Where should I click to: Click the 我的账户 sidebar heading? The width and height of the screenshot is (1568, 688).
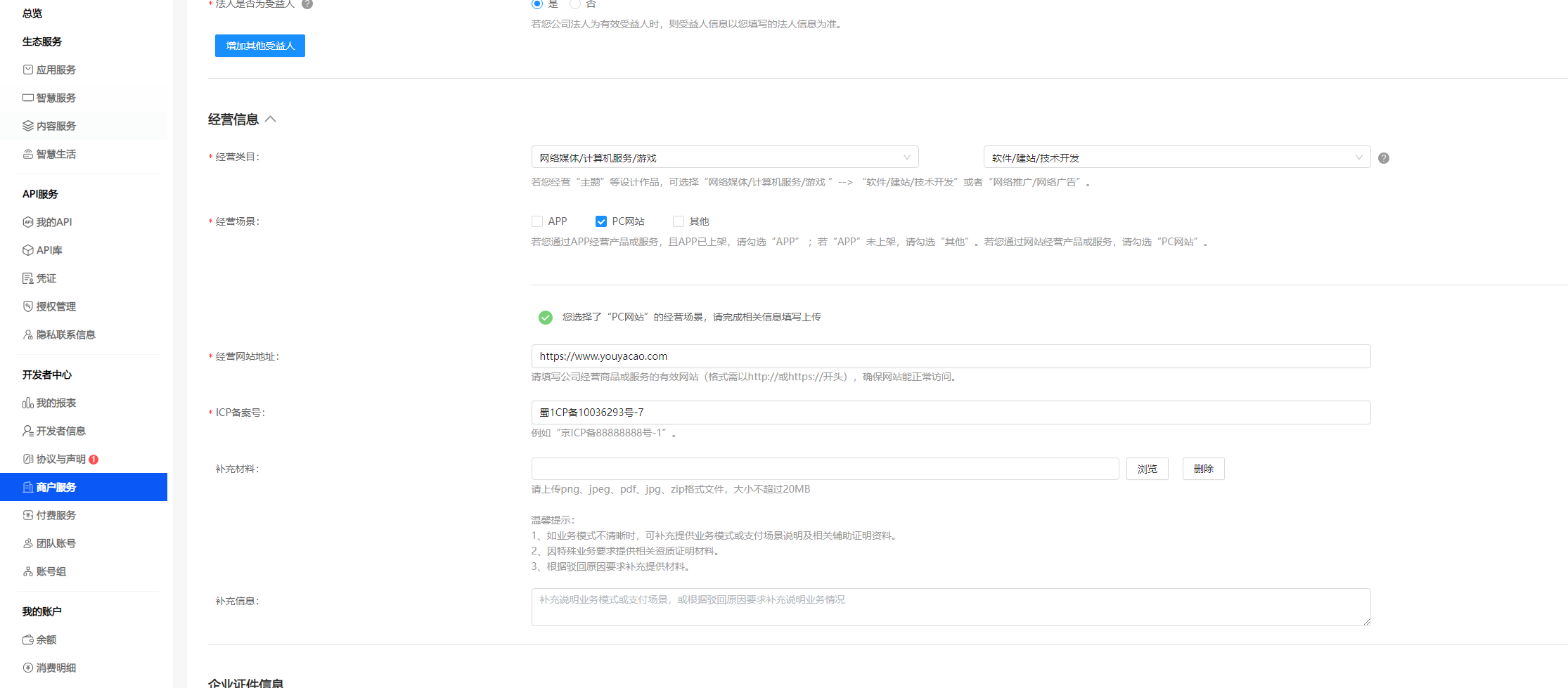pos(42,611)
